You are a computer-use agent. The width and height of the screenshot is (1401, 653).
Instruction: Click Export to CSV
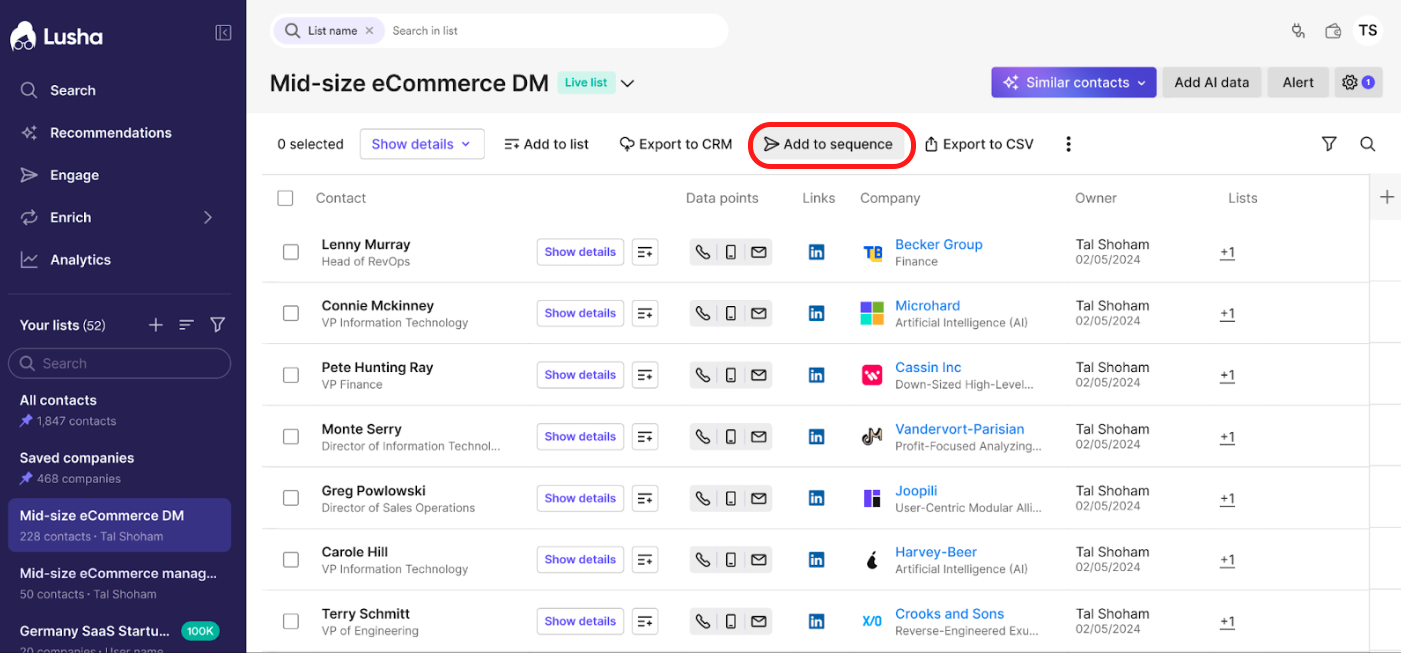coord(979,144)
